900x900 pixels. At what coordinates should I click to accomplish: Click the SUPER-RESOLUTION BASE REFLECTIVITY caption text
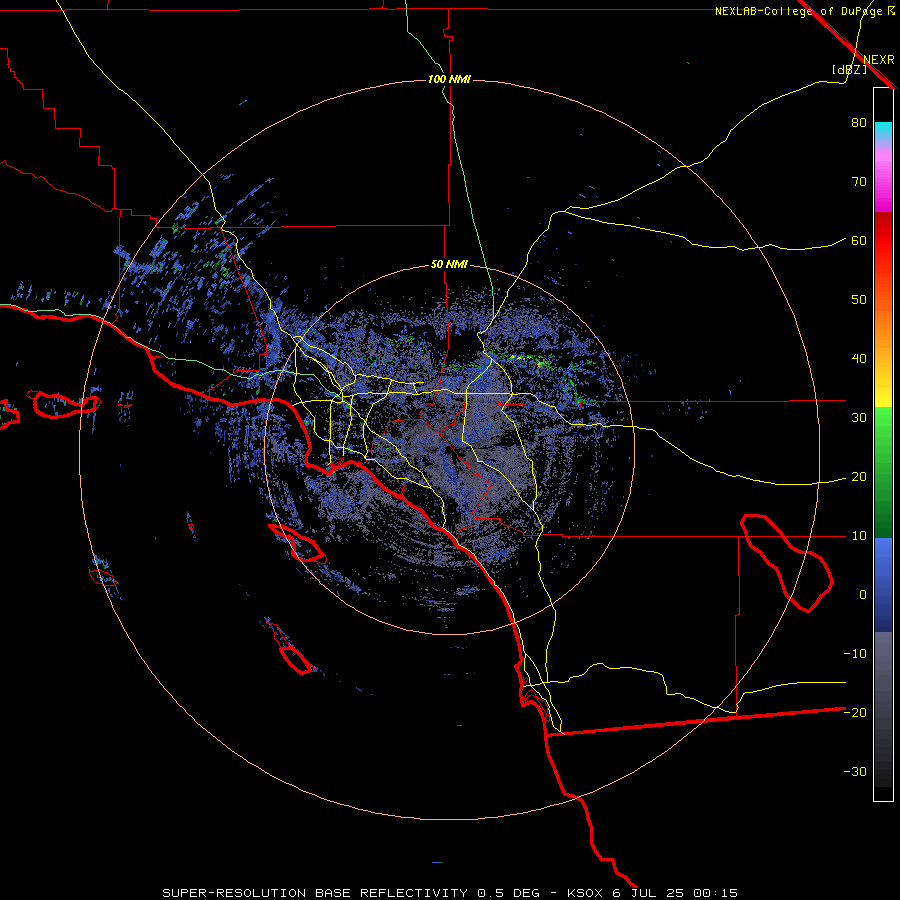coord(315,893)
